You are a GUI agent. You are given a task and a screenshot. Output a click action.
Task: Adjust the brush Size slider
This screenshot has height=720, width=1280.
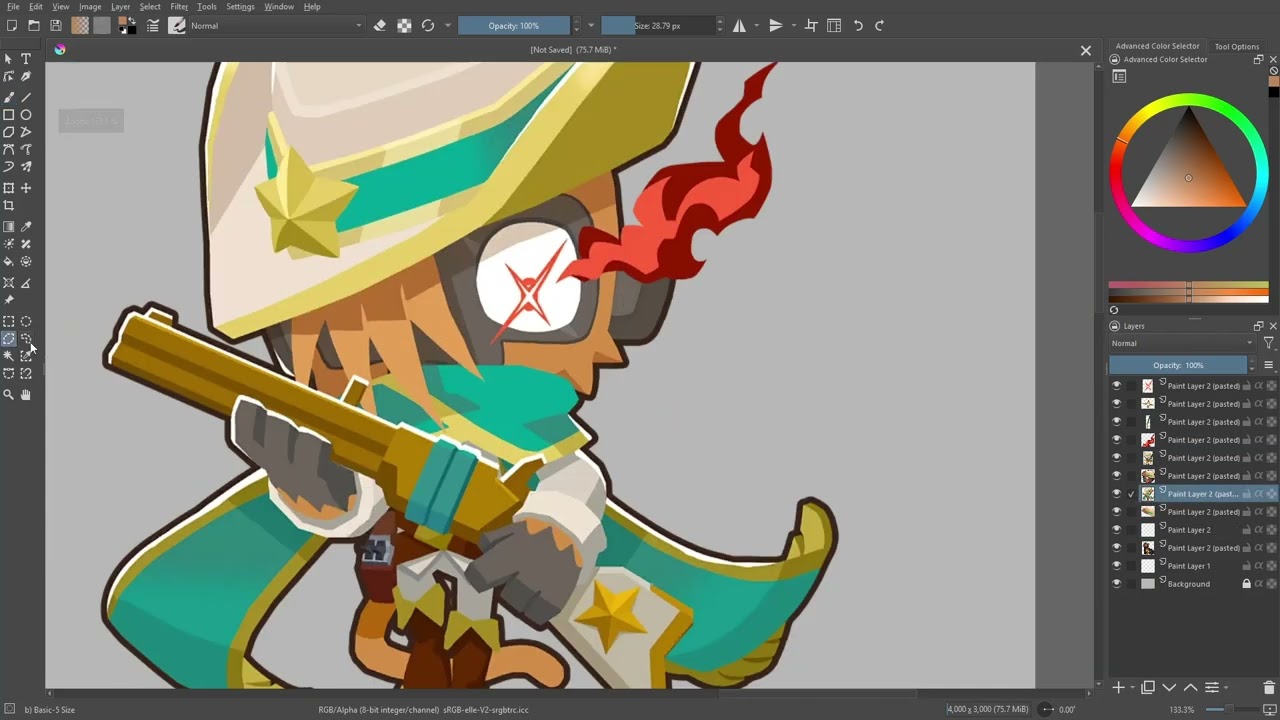pos(658,26)
